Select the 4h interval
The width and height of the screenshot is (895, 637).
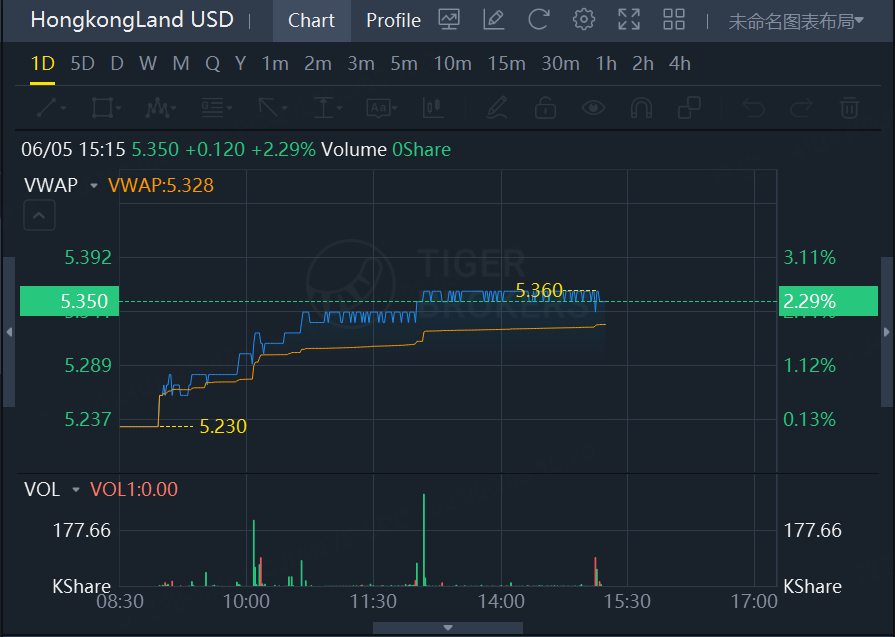coord(680,63)
